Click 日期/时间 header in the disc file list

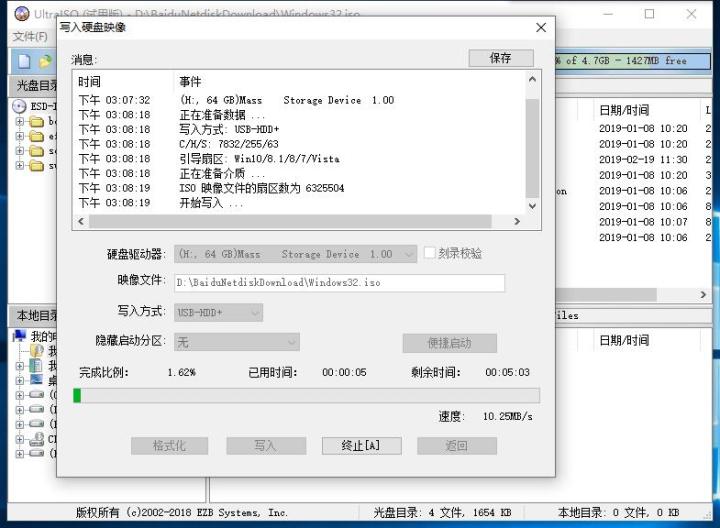[624, 110]
